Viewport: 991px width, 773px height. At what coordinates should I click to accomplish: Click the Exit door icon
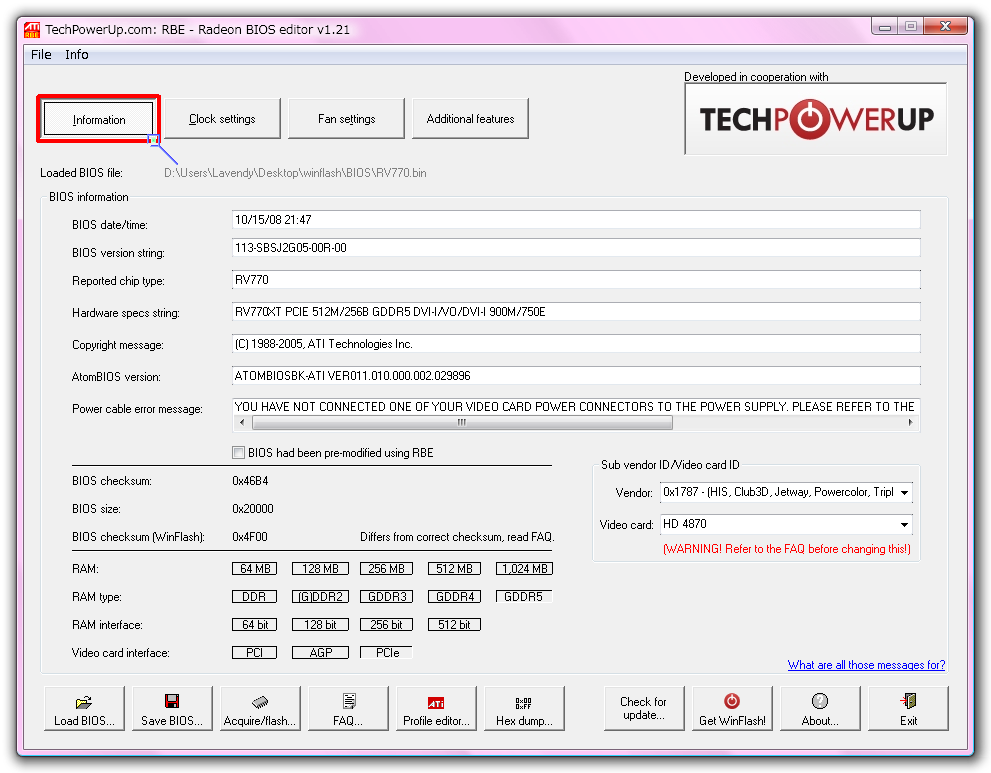(908, 701)
